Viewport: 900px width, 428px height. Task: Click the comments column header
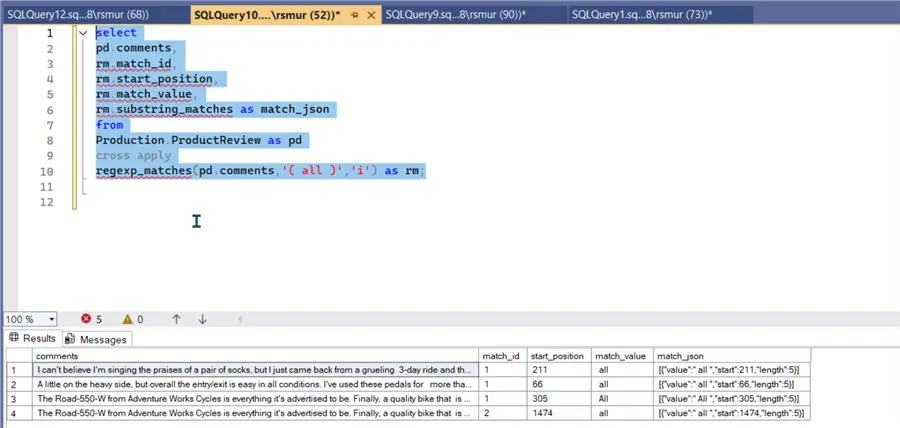tap(58, 356)
